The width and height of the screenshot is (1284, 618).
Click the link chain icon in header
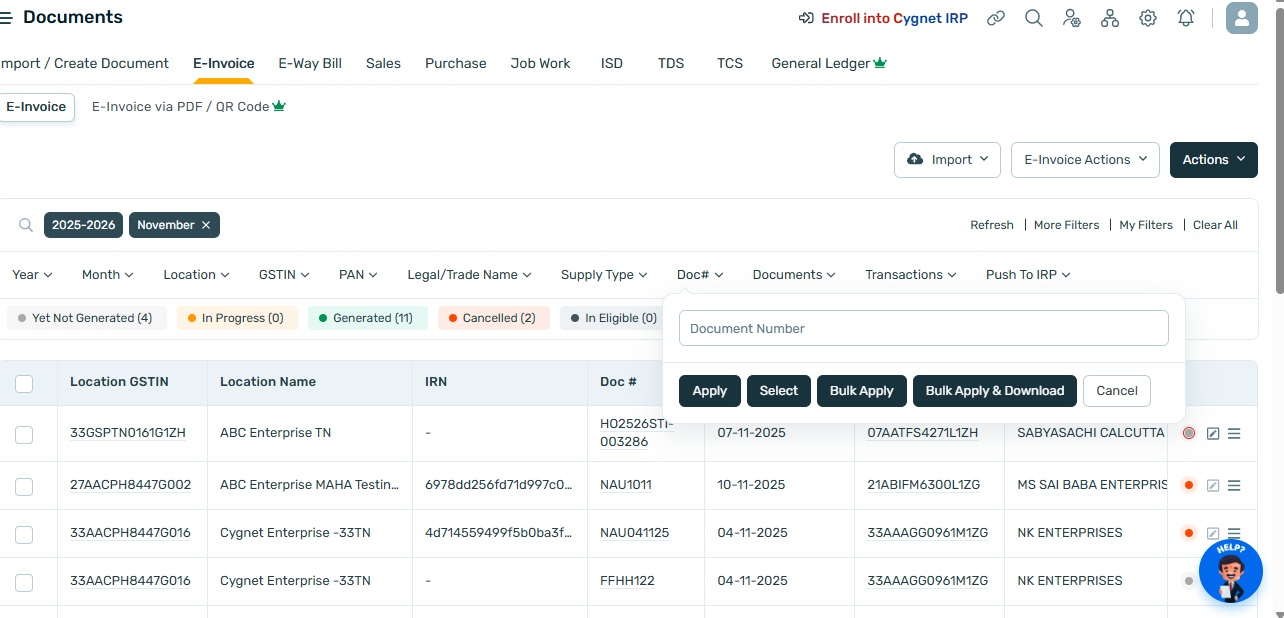point(995,18)
